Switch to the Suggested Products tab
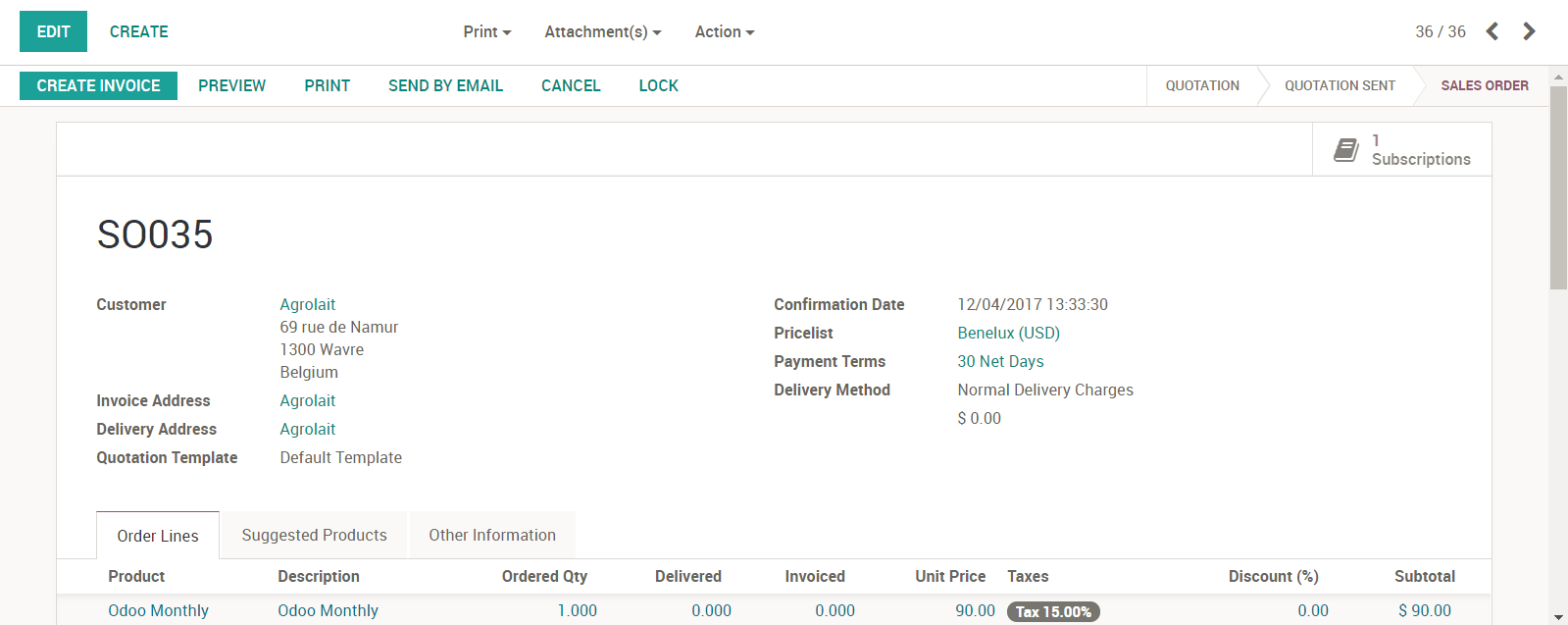The width and height of the screenshot is (1568, 625). tap(314, 535)
